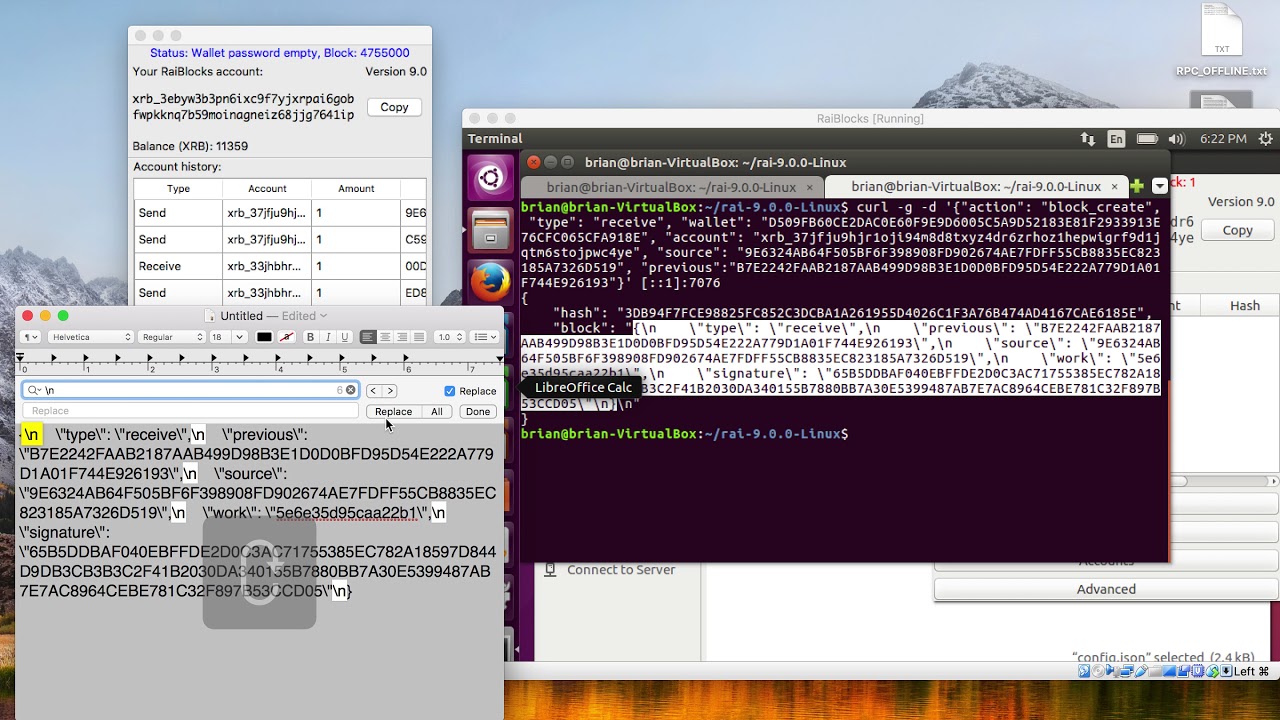Screen dimensions: 1280x720
Task: Open search options magnifier dropdown
Action: click(34, 391)
